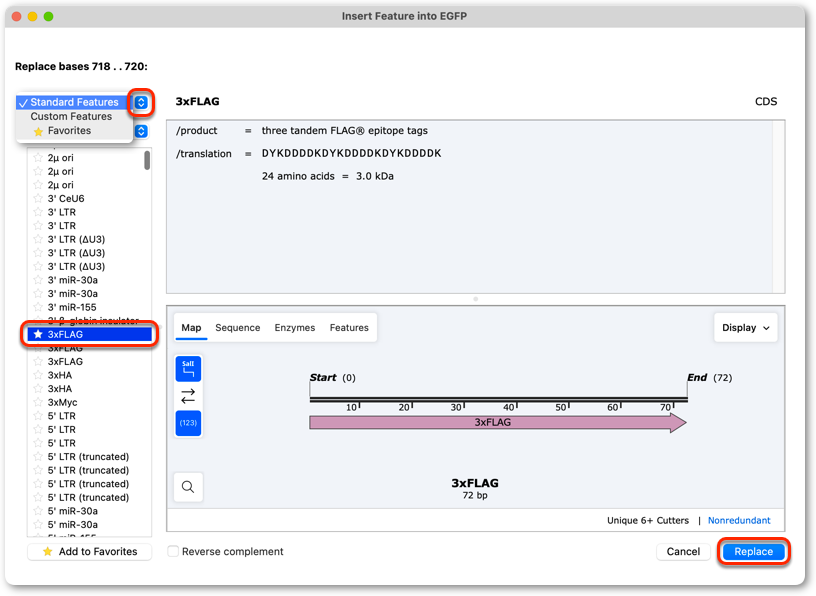Switch to the Features tab
816x596 pixels.
pos(349,328)
